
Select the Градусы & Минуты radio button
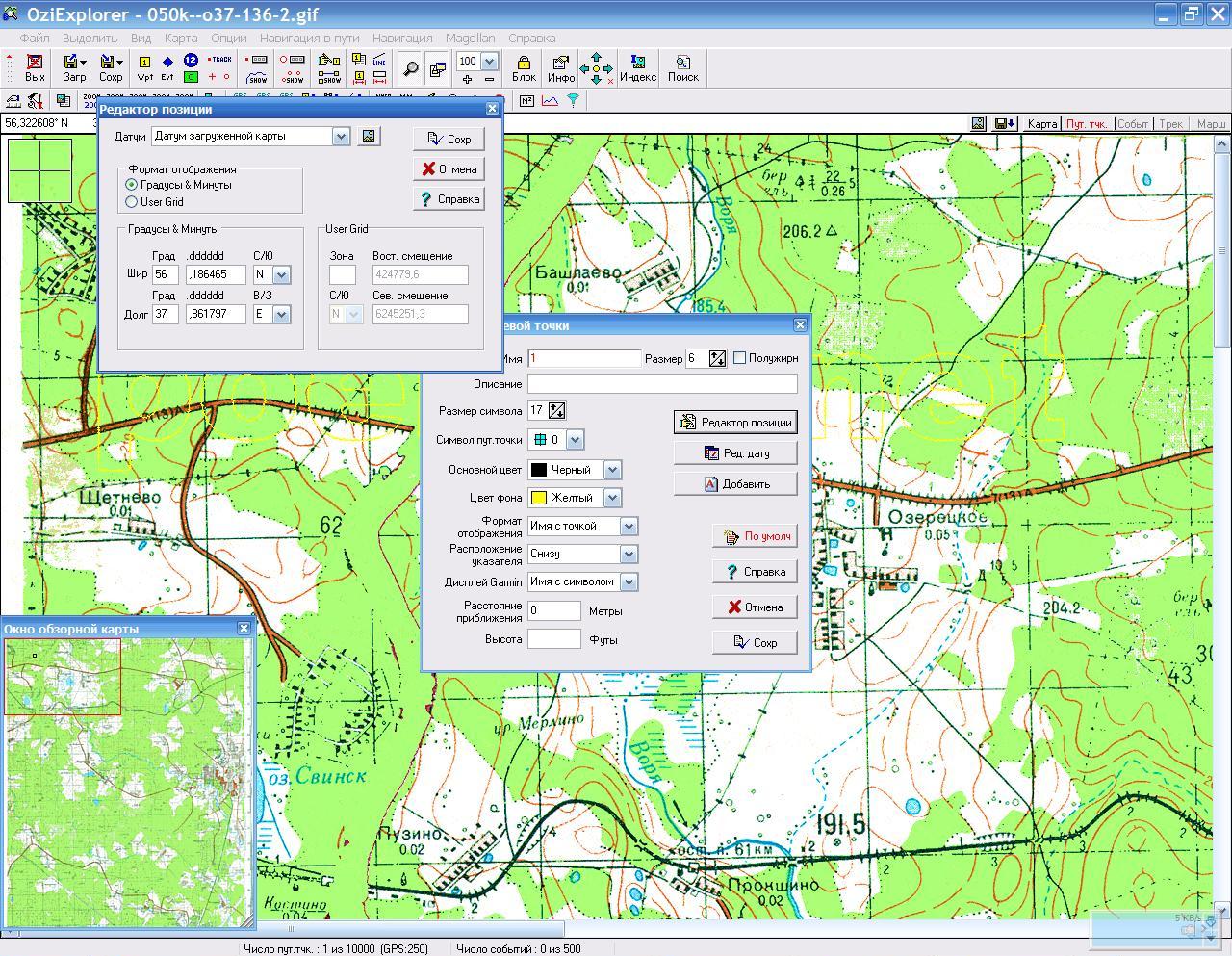132,185
